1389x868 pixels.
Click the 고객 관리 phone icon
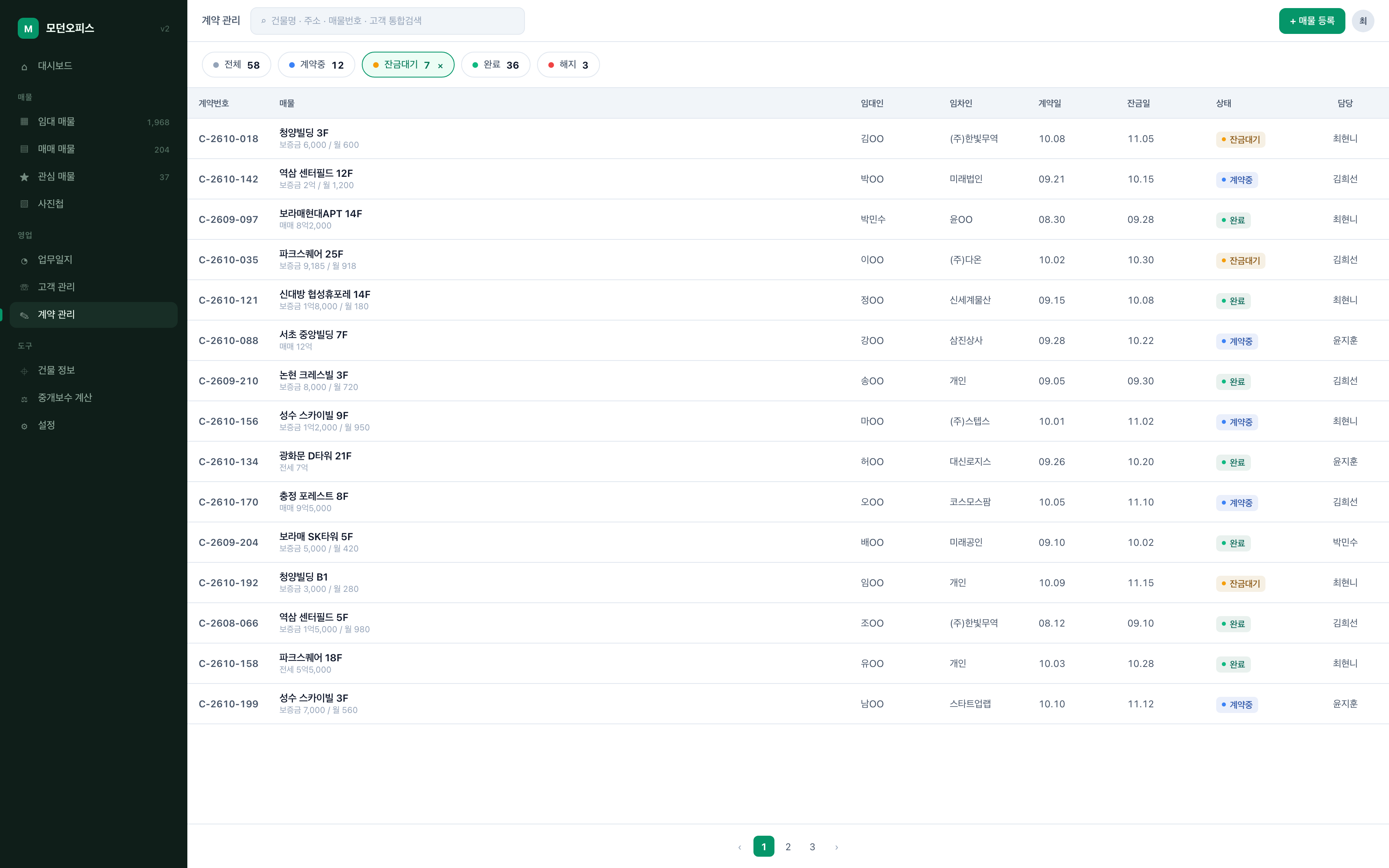(x=24, y=287)
